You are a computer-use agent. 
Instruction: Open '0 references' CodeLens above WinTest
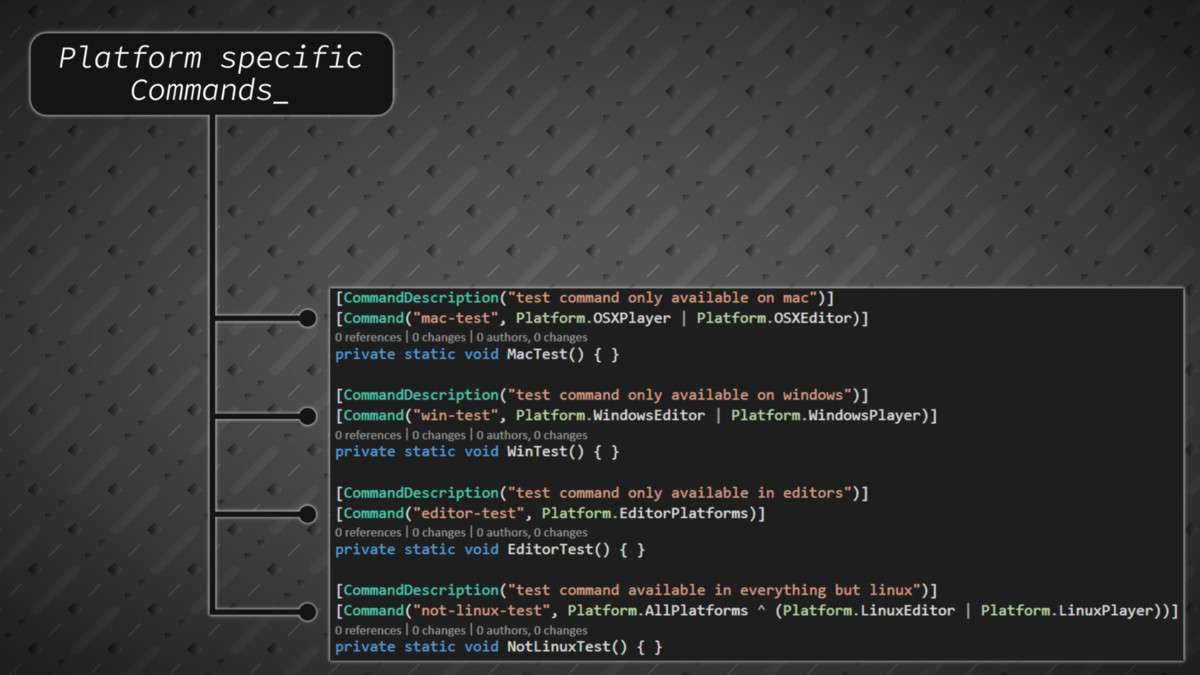(x=368, y=436)
